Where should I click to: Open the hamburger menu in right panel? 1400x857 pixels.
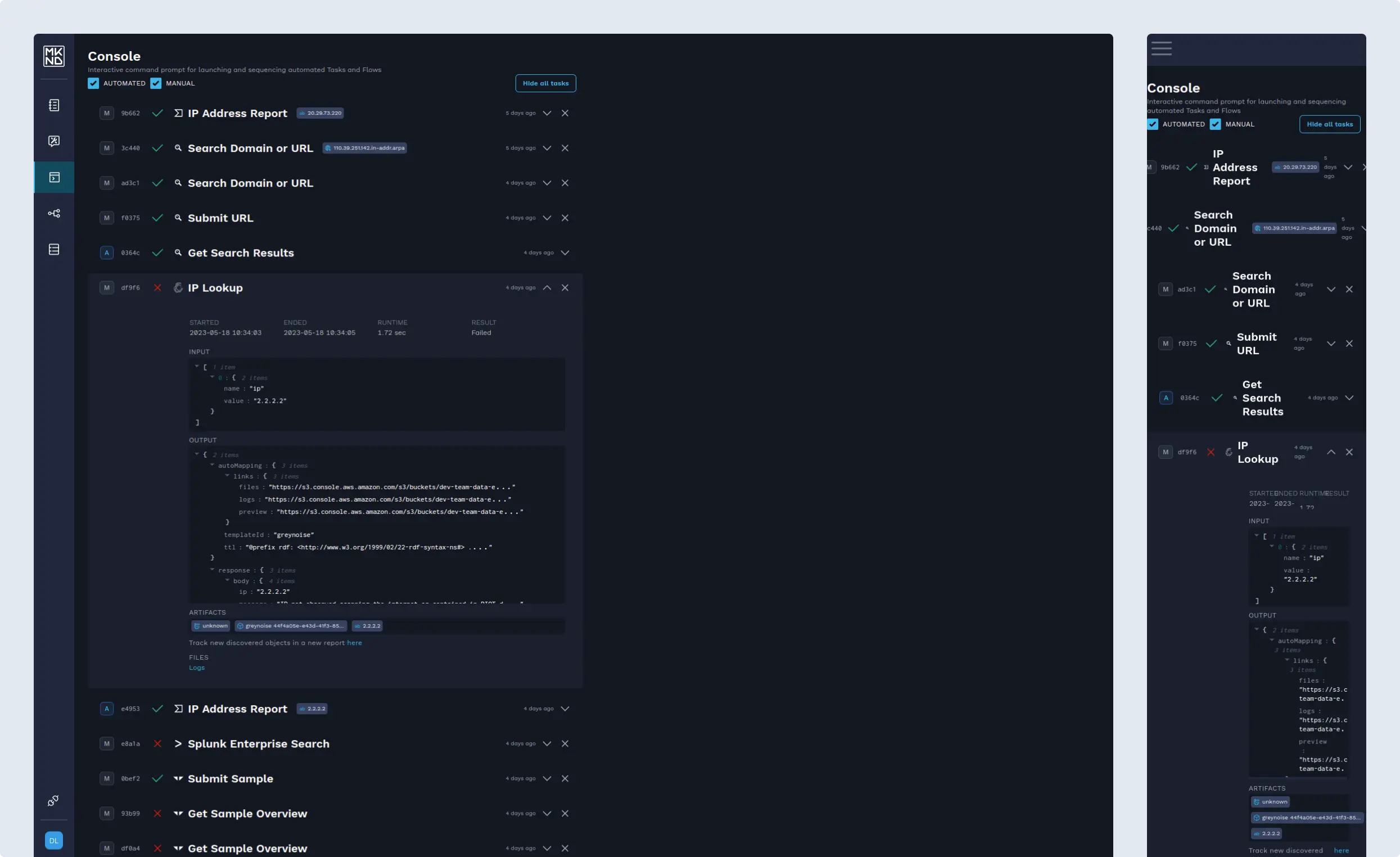[1162, 49]
